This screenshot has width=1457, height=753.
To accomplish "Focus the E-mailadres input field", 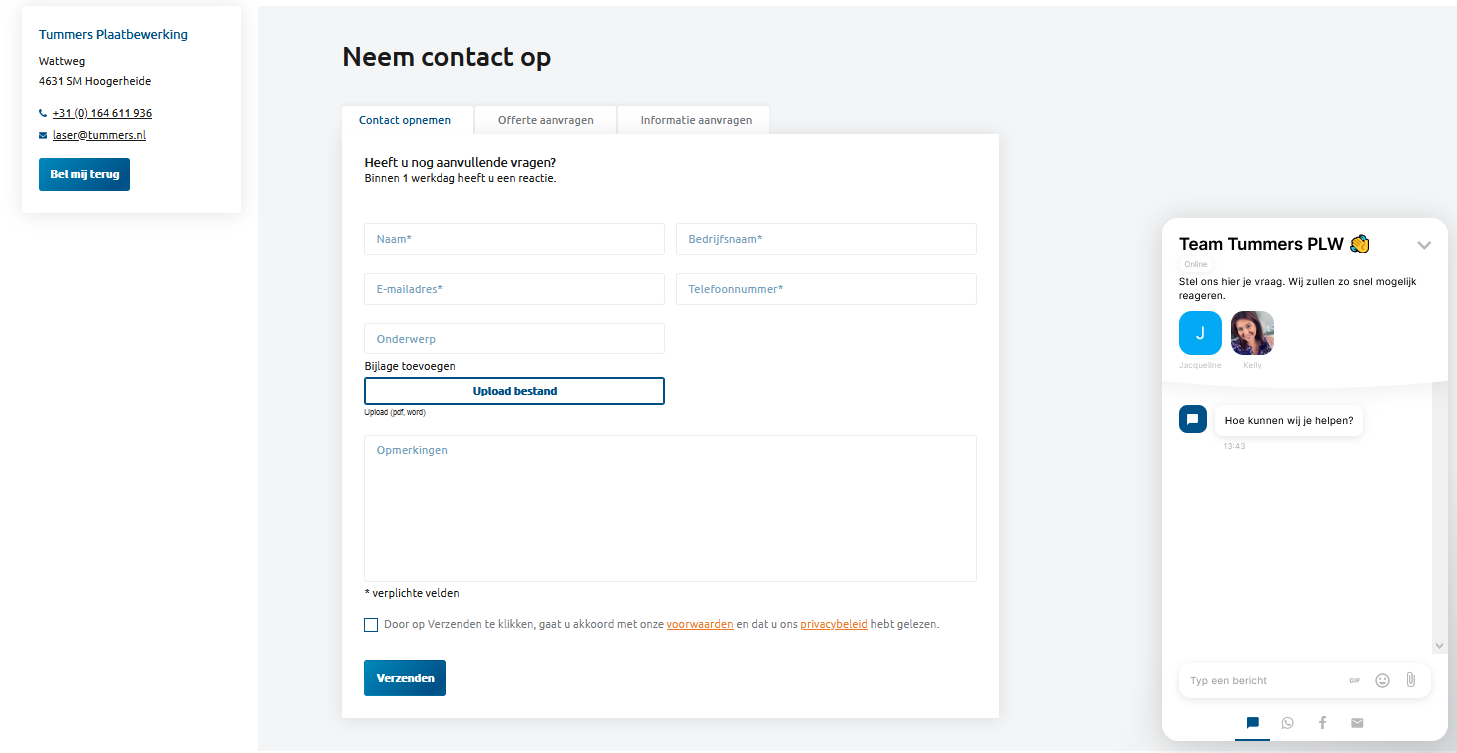I will (514, 289).
